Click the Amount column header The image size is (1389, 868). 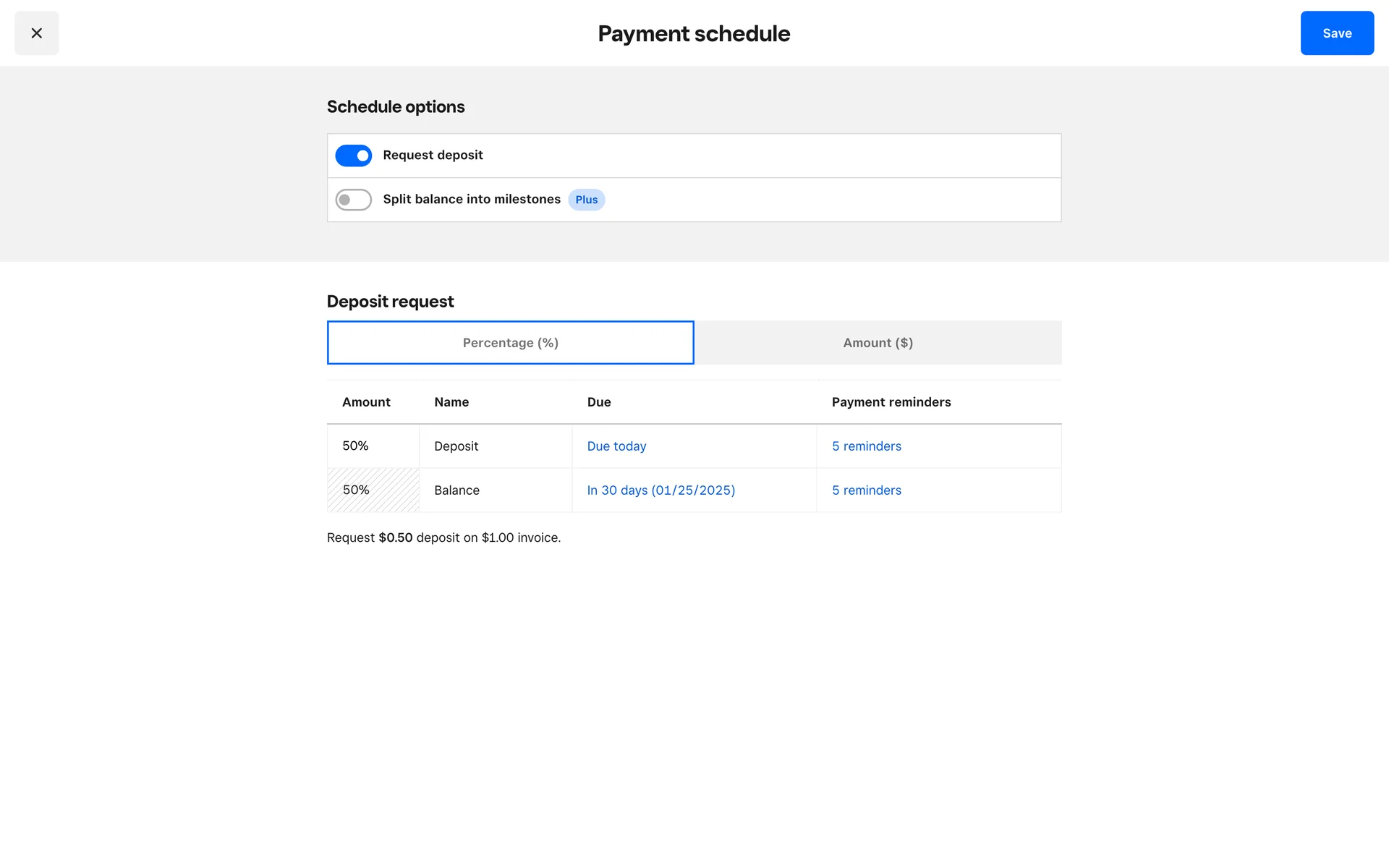(x=366, y=402)
